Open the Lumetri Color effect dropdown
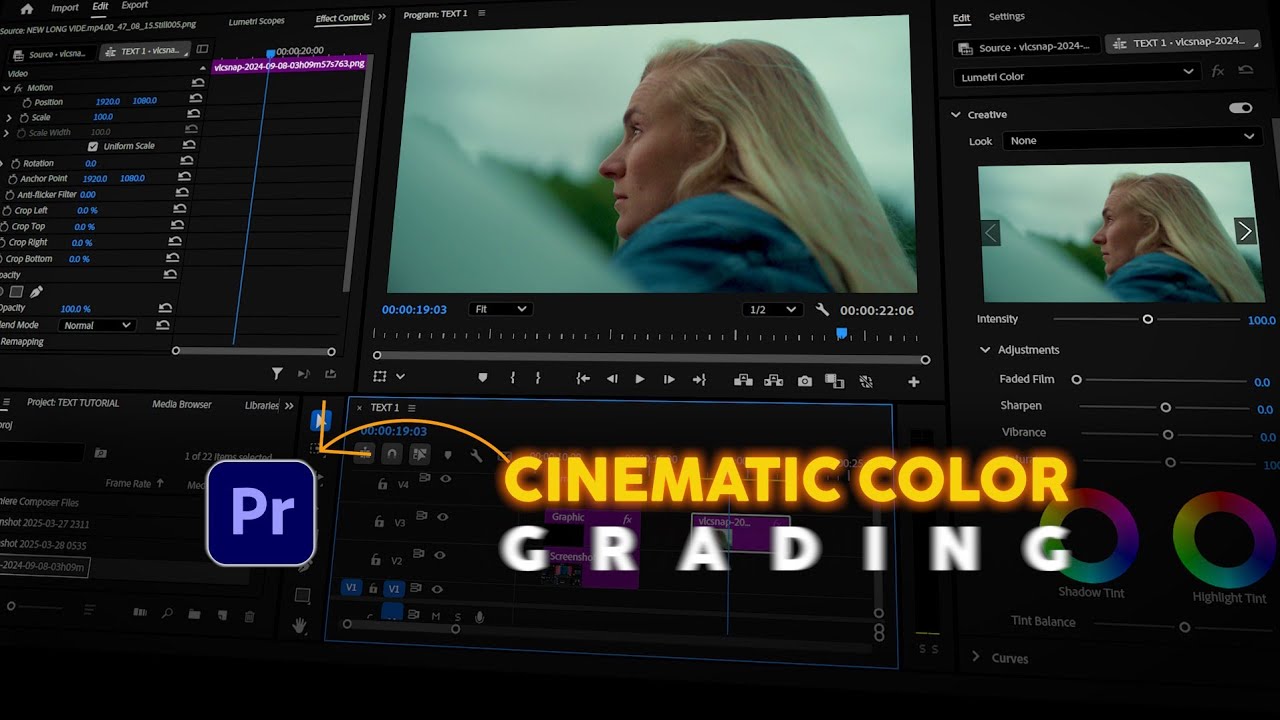1280x720 pixels. pos(1076,74)
